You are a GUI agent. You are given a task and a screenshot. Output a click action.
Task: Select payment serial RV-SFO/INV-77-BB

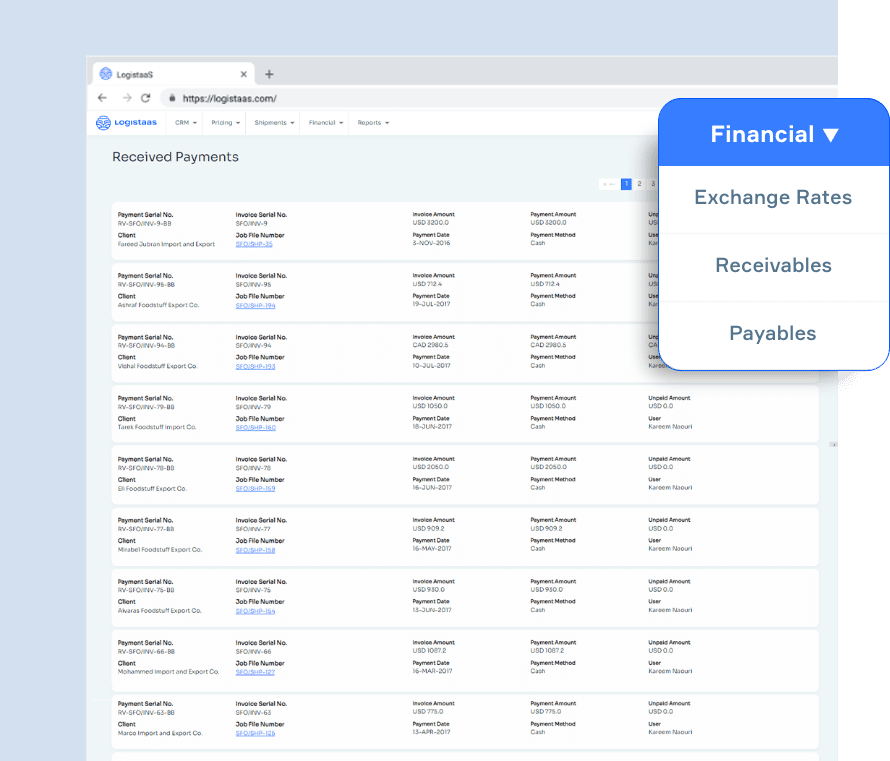(x=146, y=529)
